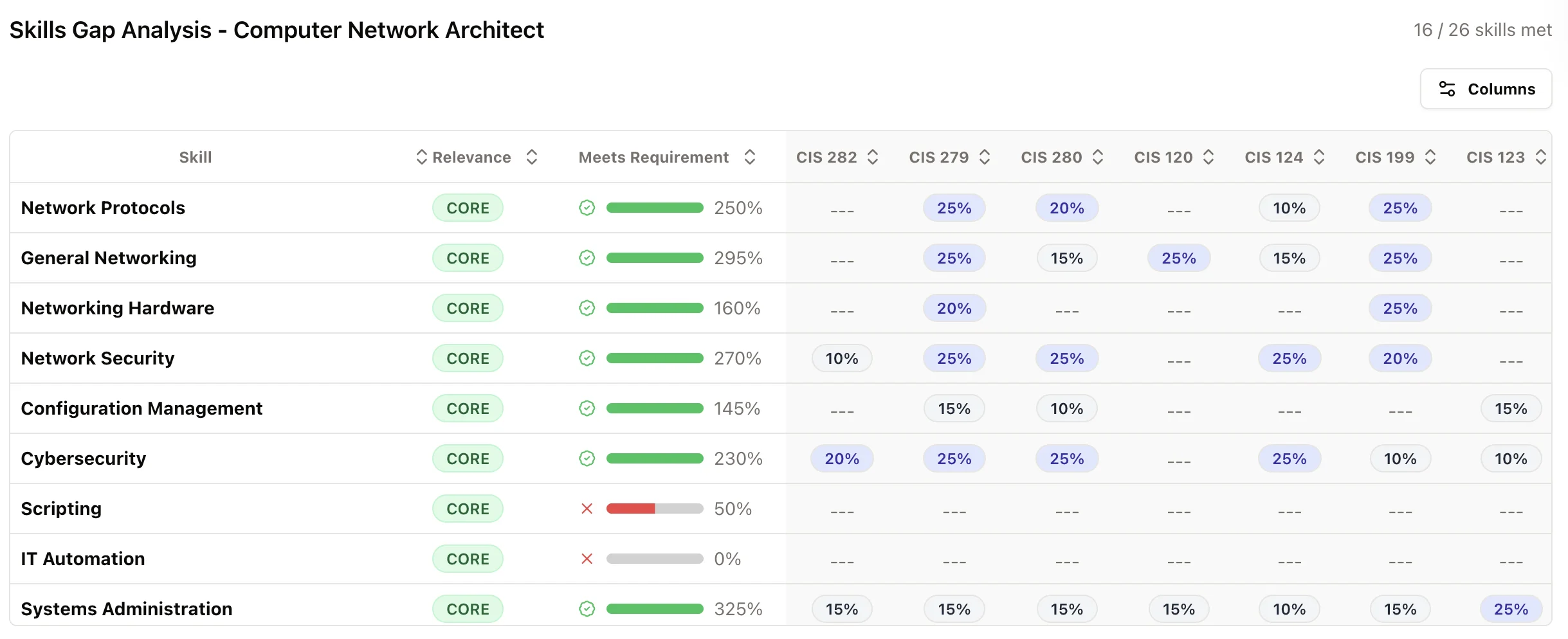Select the 25% badge under CIS 124 for Cybersecurity

(1289, 458)
